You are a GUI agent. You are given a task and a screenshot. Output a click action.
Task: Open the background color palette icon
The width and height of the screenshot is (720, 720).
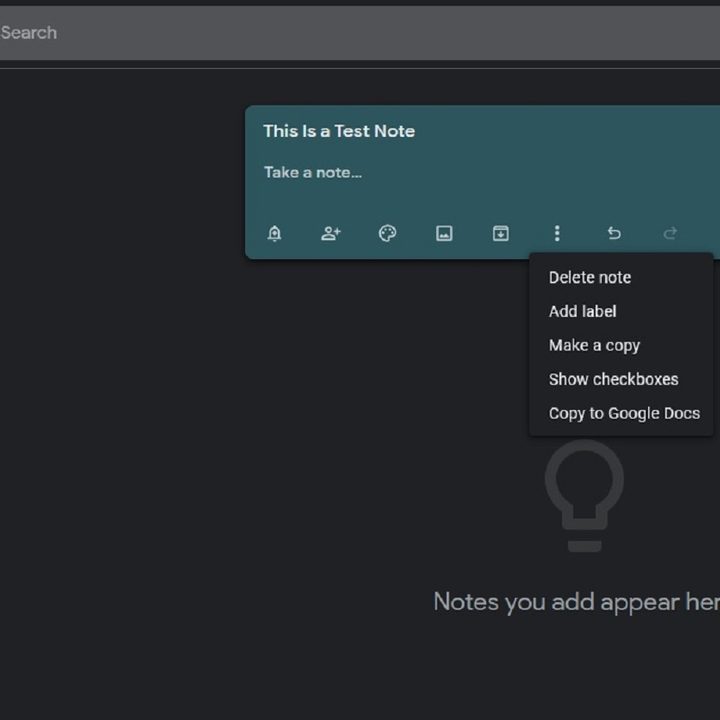[387, 233]
